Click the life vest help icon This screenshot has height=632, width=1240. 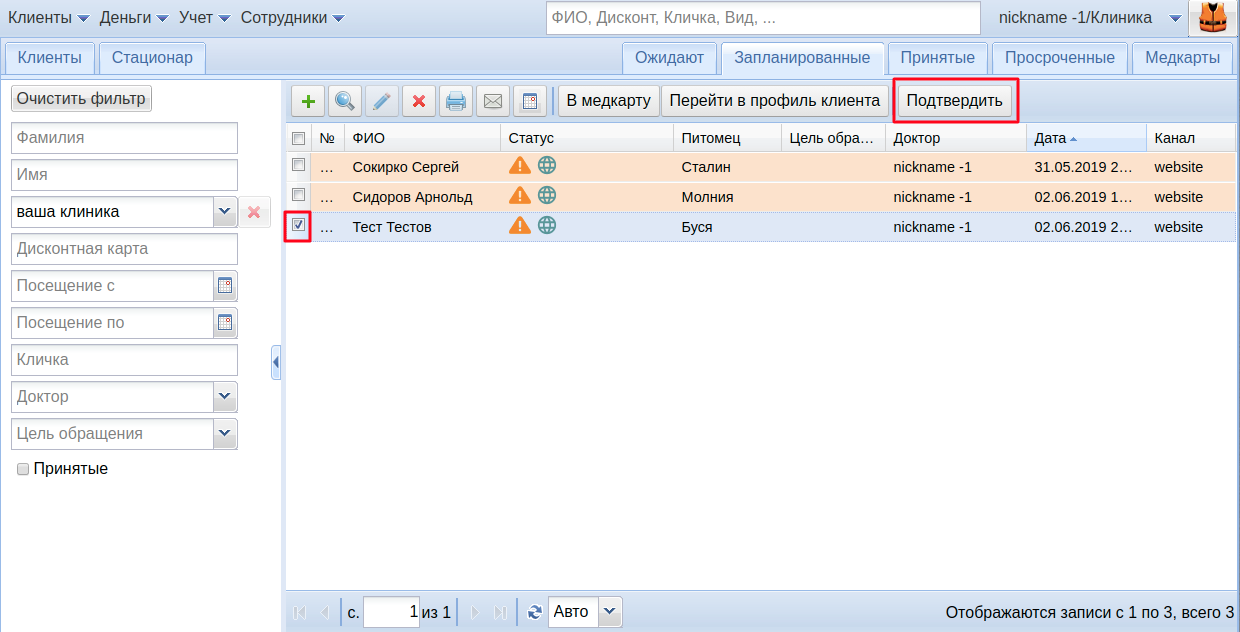click(1213, 18)
